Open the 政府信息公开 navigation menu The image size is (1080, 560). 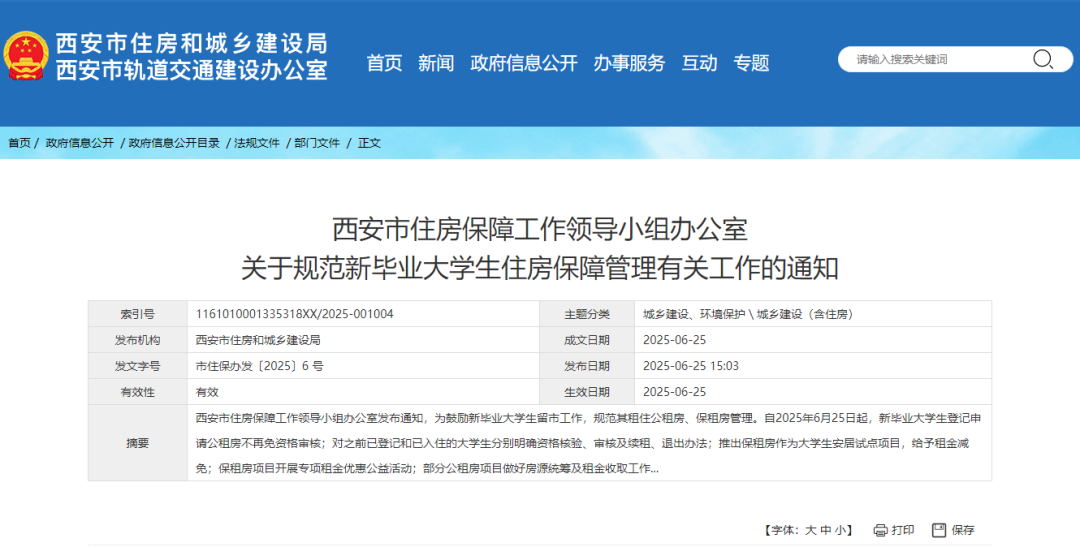coord(523,63)
